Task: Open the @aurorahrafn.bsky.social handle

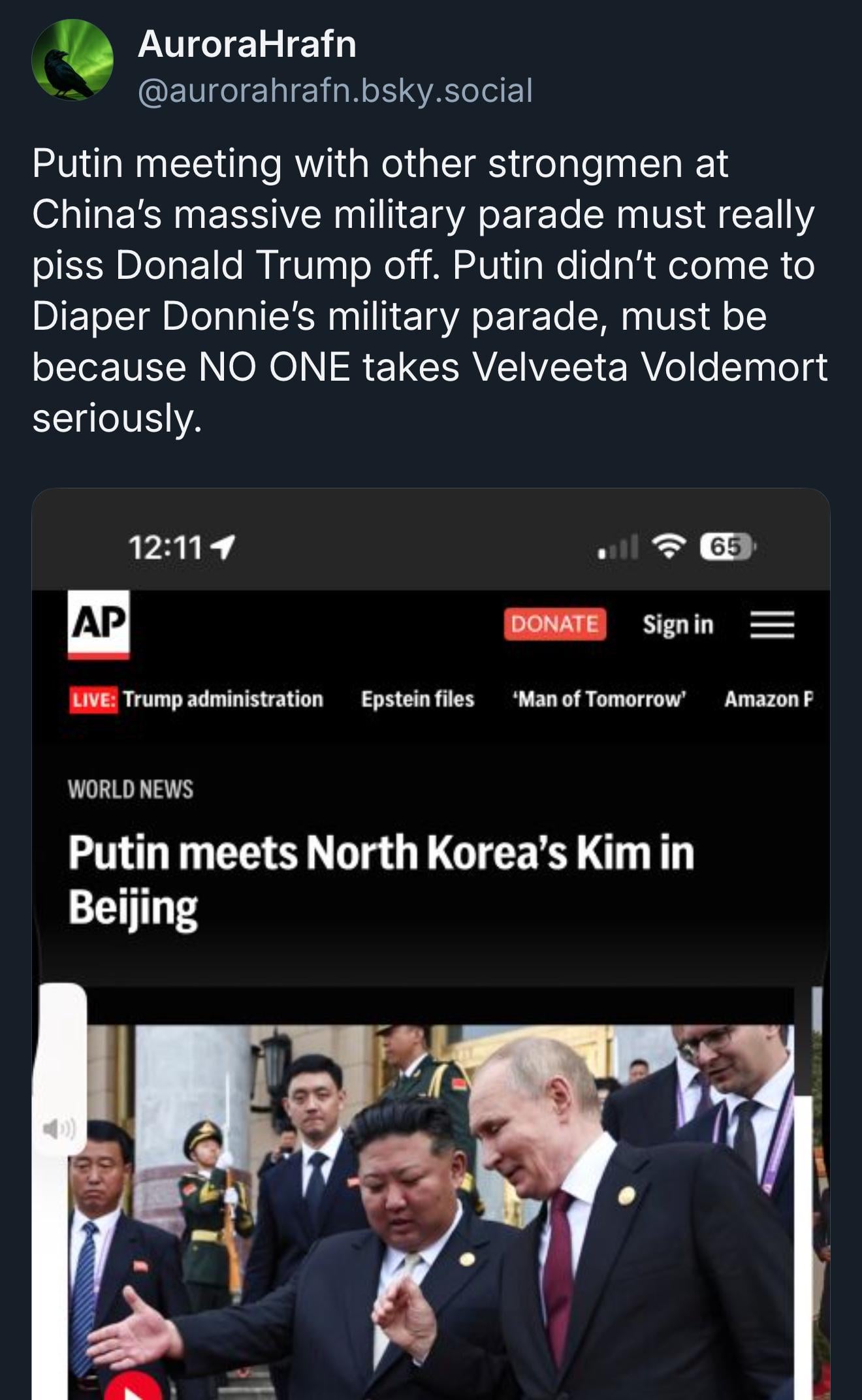Action: [x=335, y=90]
